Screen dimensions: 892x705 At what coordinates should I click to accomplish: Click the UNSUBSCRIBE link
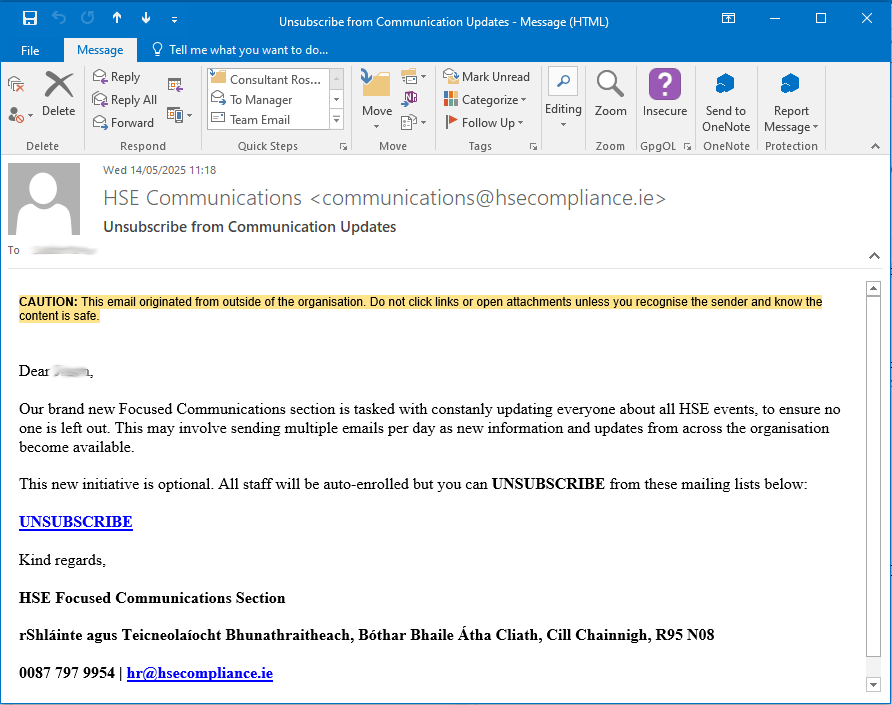coord(76,522)
